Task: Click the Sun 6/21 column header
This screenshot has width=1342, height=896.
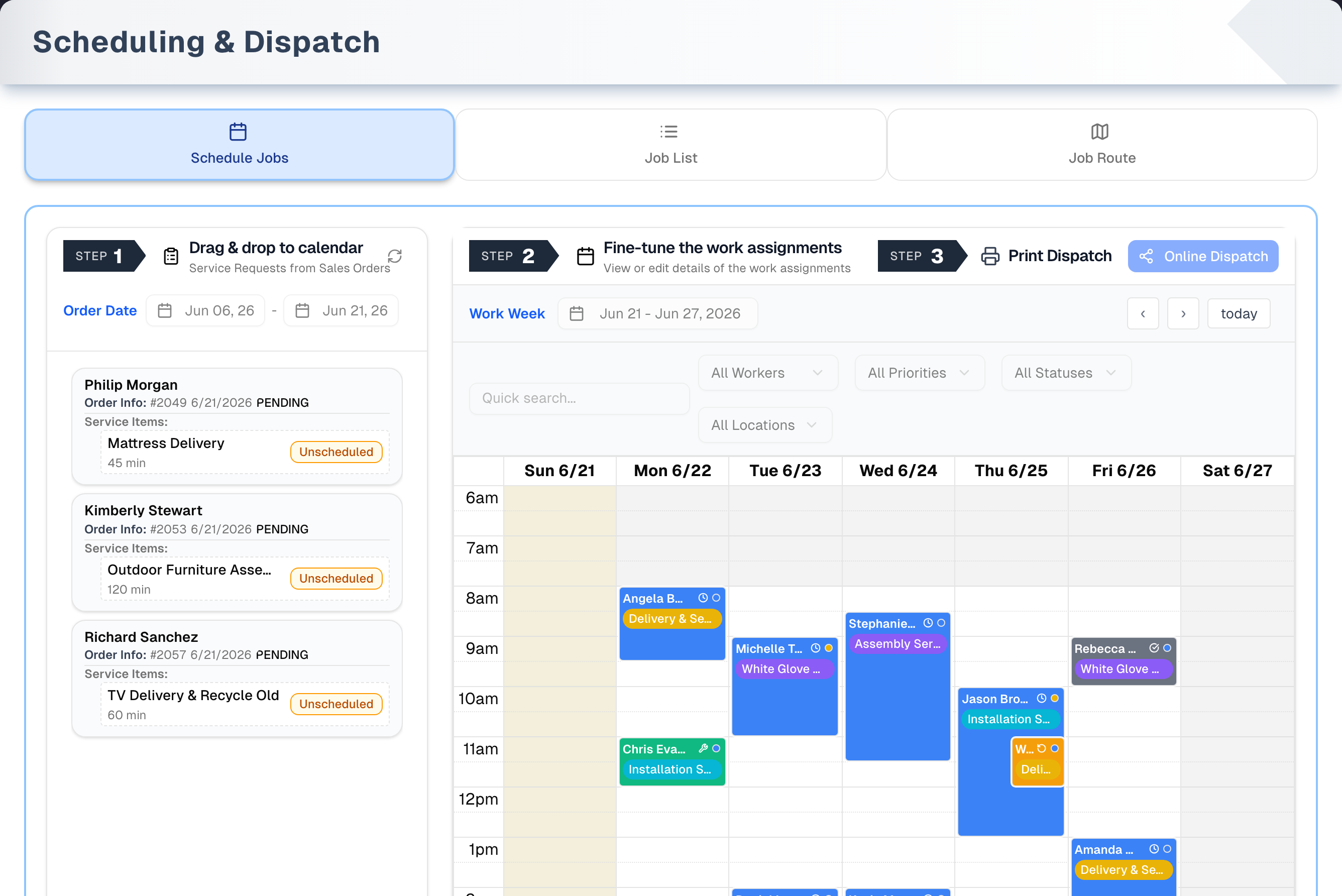Action: tap(560, 471)
